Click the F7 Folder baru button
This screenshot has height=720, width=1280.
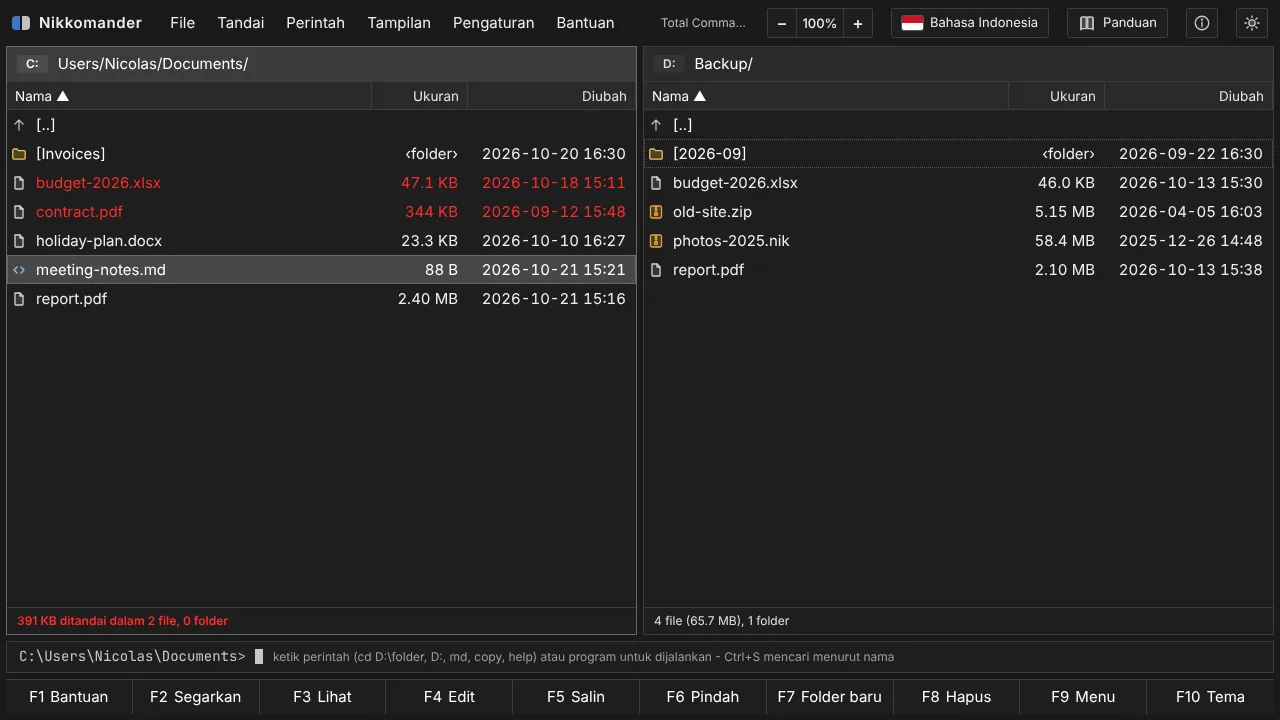(830, 697)
